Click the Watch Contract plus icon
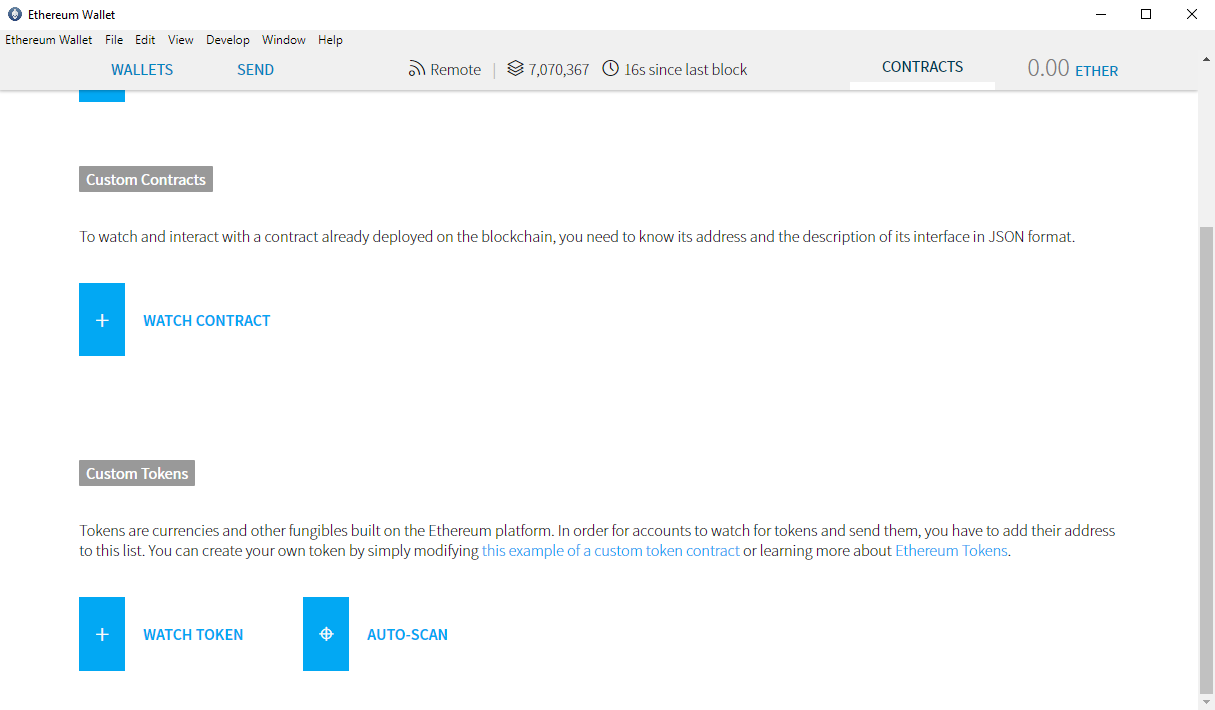This screenshot has height=710, width=1215. [x=102, y=320]
